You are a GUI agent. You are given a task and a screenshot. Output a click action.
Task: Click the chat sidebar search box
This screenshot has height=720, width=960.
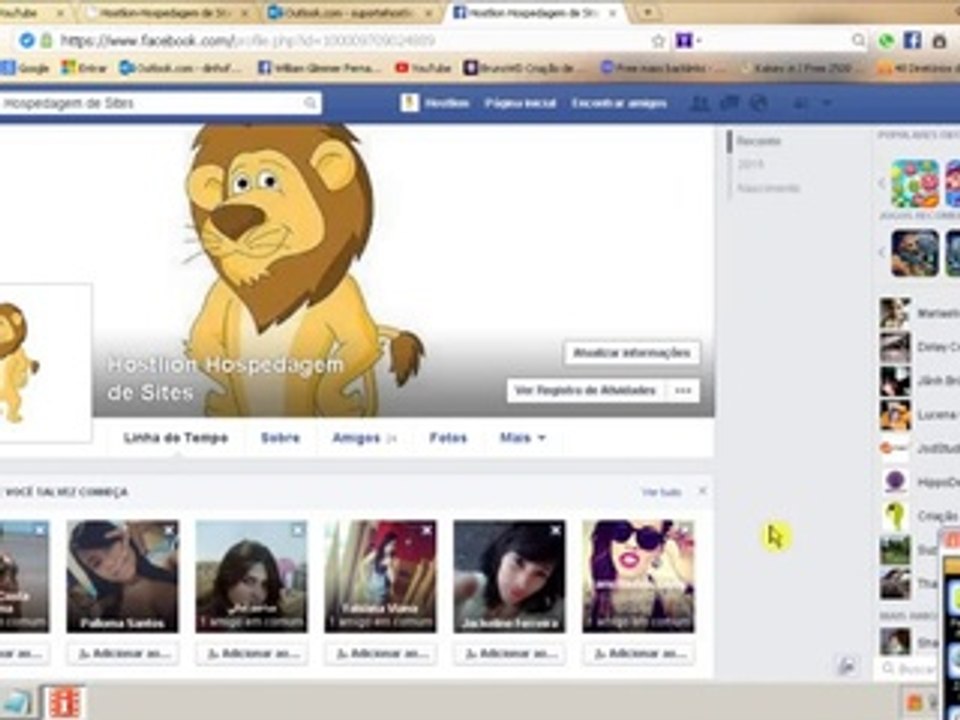pos(909,669)
